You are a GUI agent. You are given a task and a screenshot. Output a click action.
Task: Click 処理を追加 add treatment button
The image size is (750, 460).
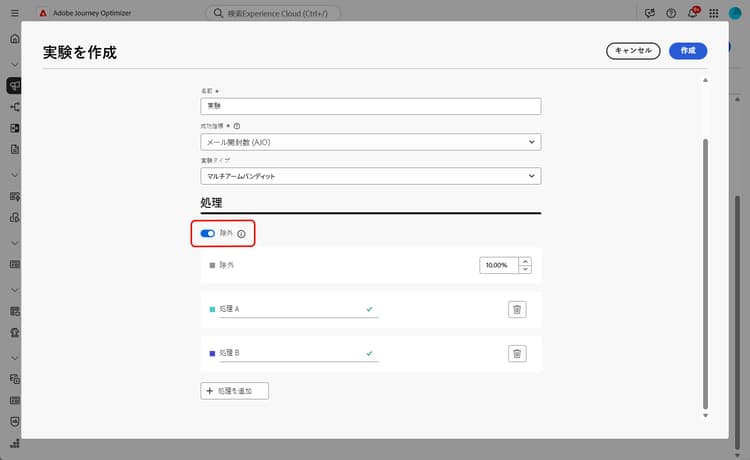[x=234, y=391]
